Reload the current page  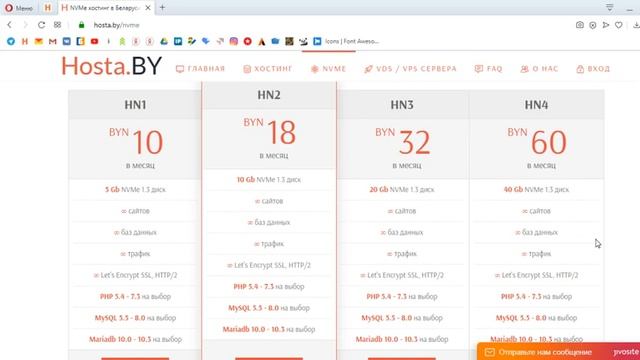(x=41, y=25)
